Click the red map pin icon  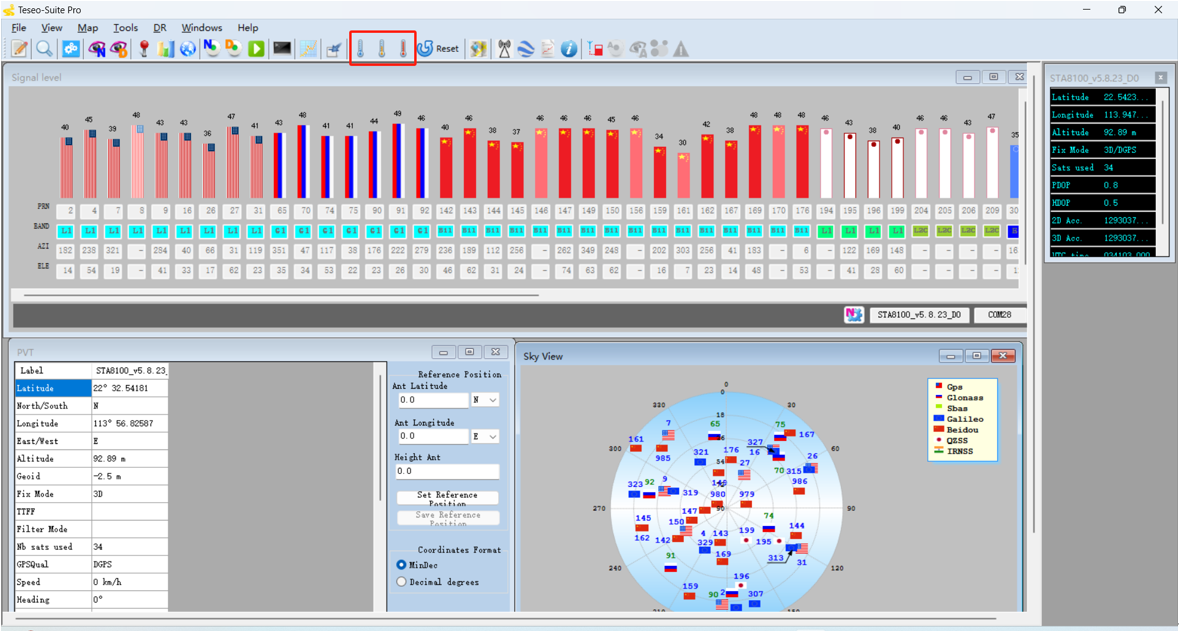(x=144, y=49)
